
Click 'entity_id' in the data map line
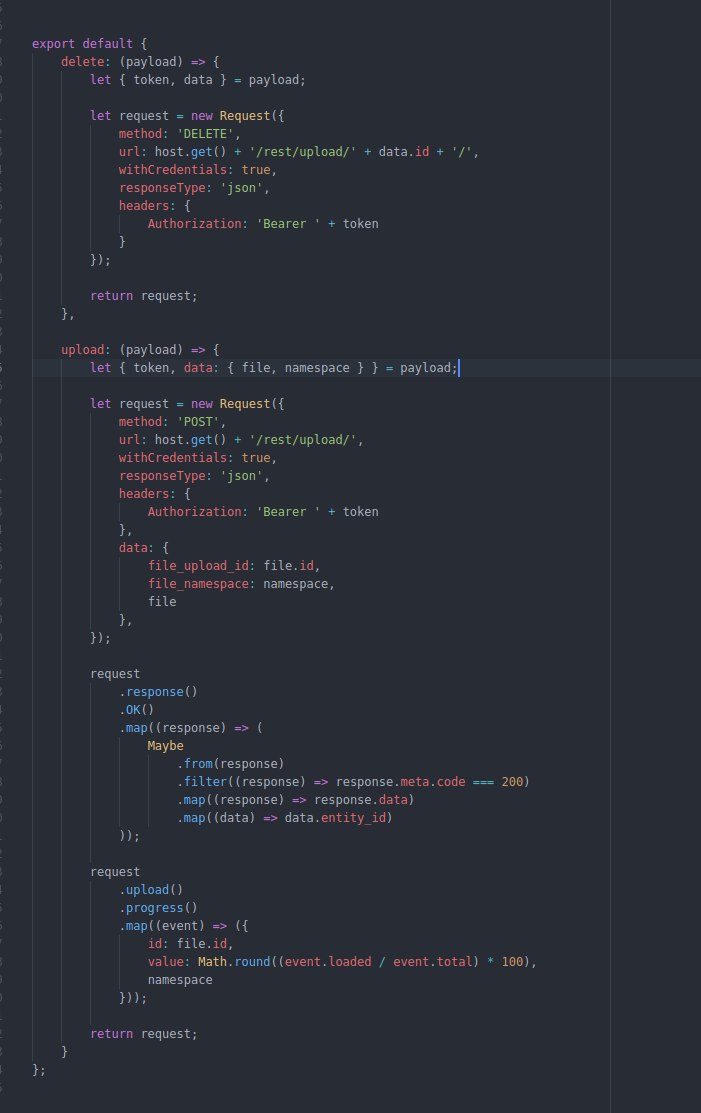tap(353, 818)
